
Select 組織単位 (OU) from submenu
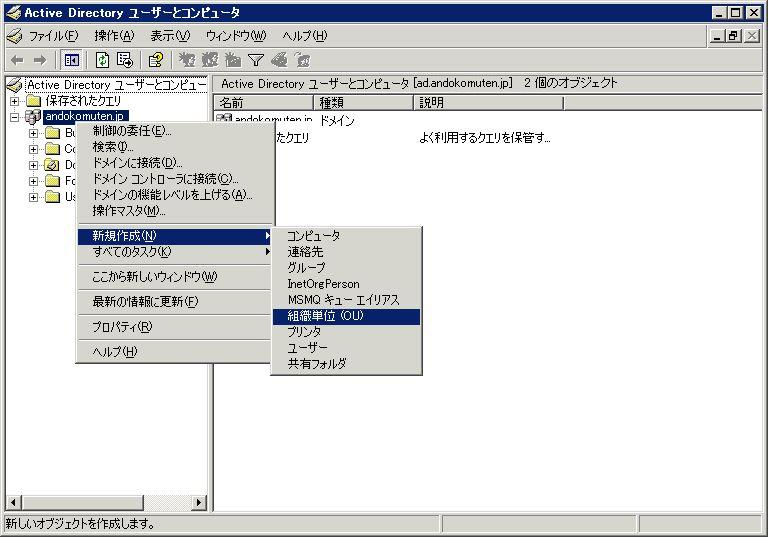point(346,317)
